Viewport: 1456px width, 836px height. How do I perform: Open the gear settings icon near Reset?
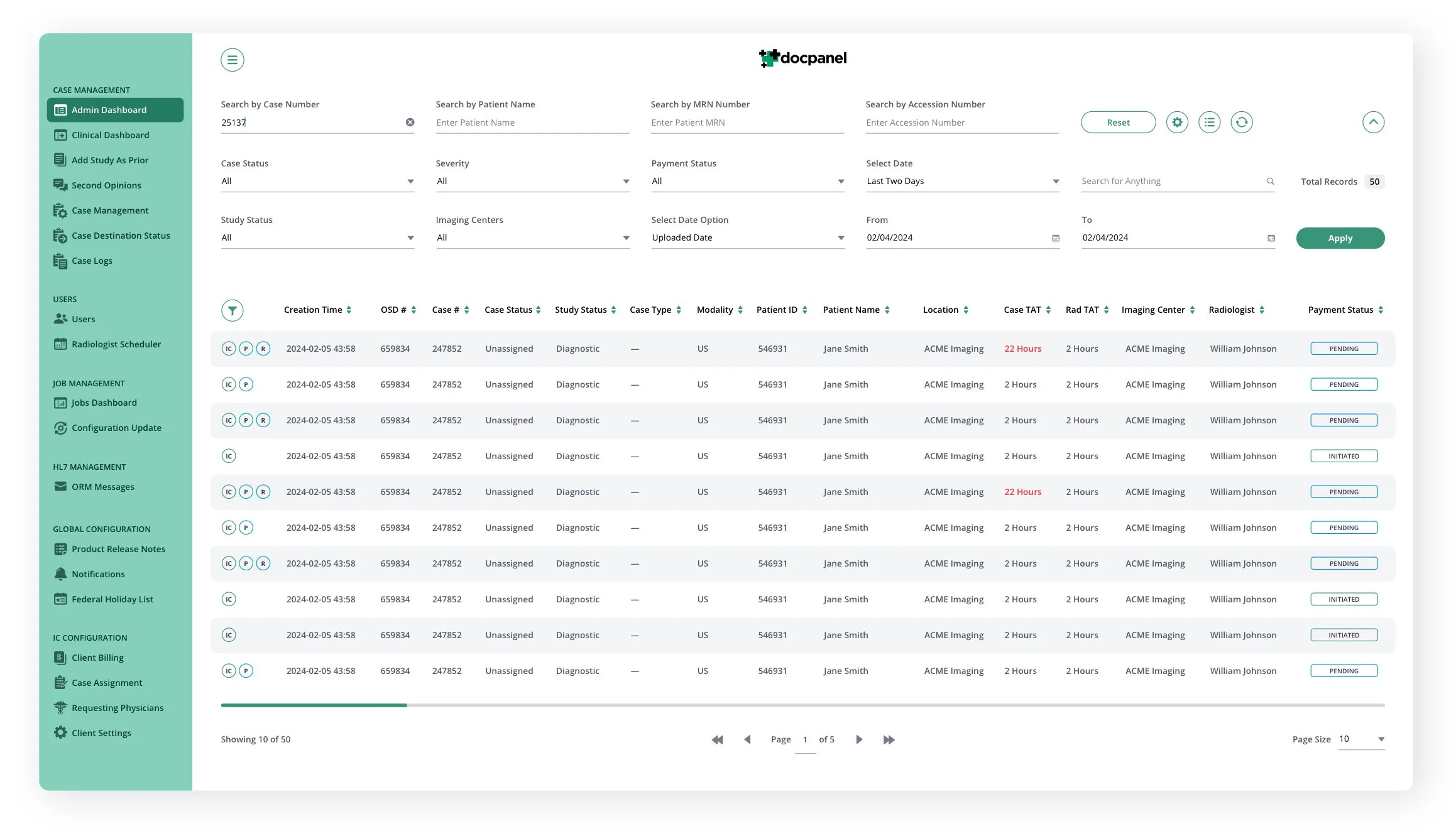coord(1176,122)
